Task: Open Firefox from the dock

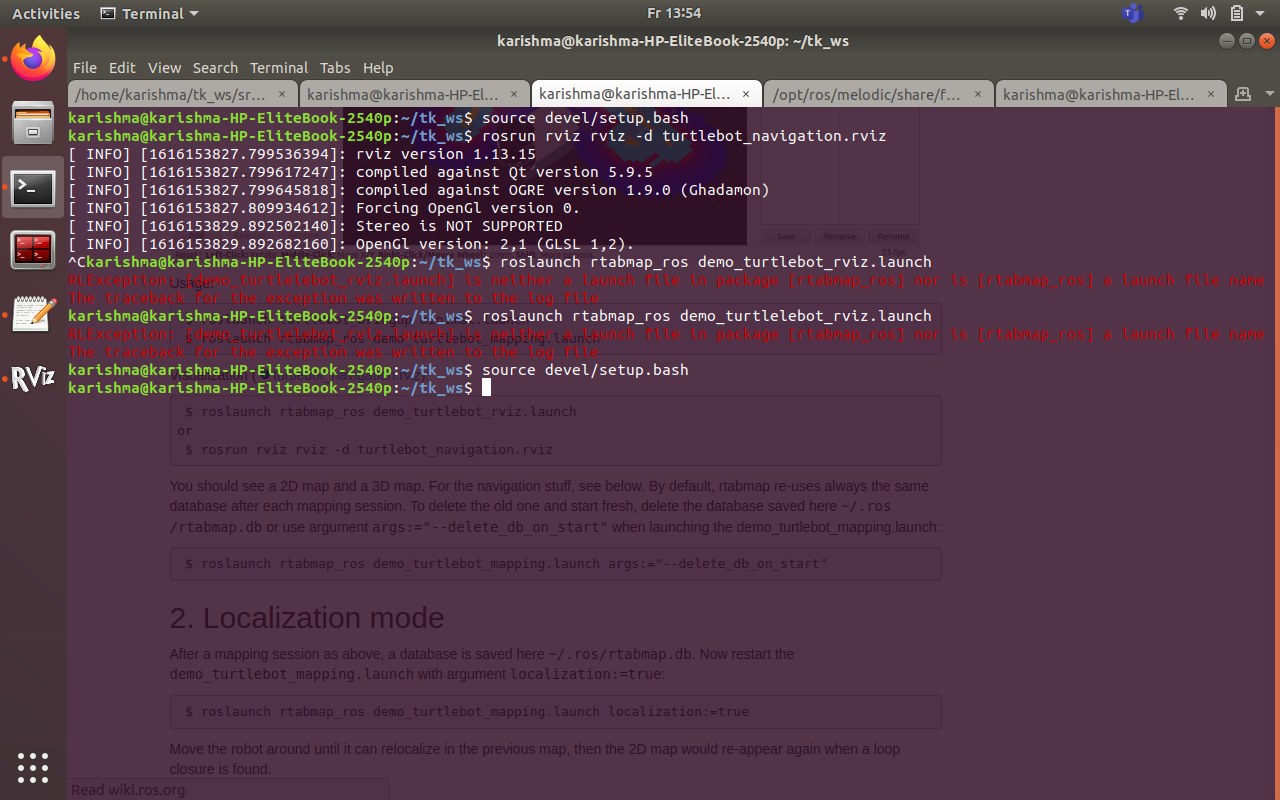Action: pos(33,59)
